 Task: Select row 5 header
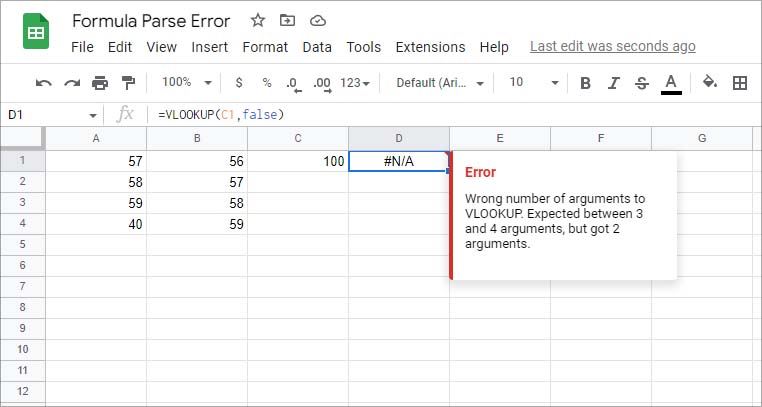[x=23, y=244]
